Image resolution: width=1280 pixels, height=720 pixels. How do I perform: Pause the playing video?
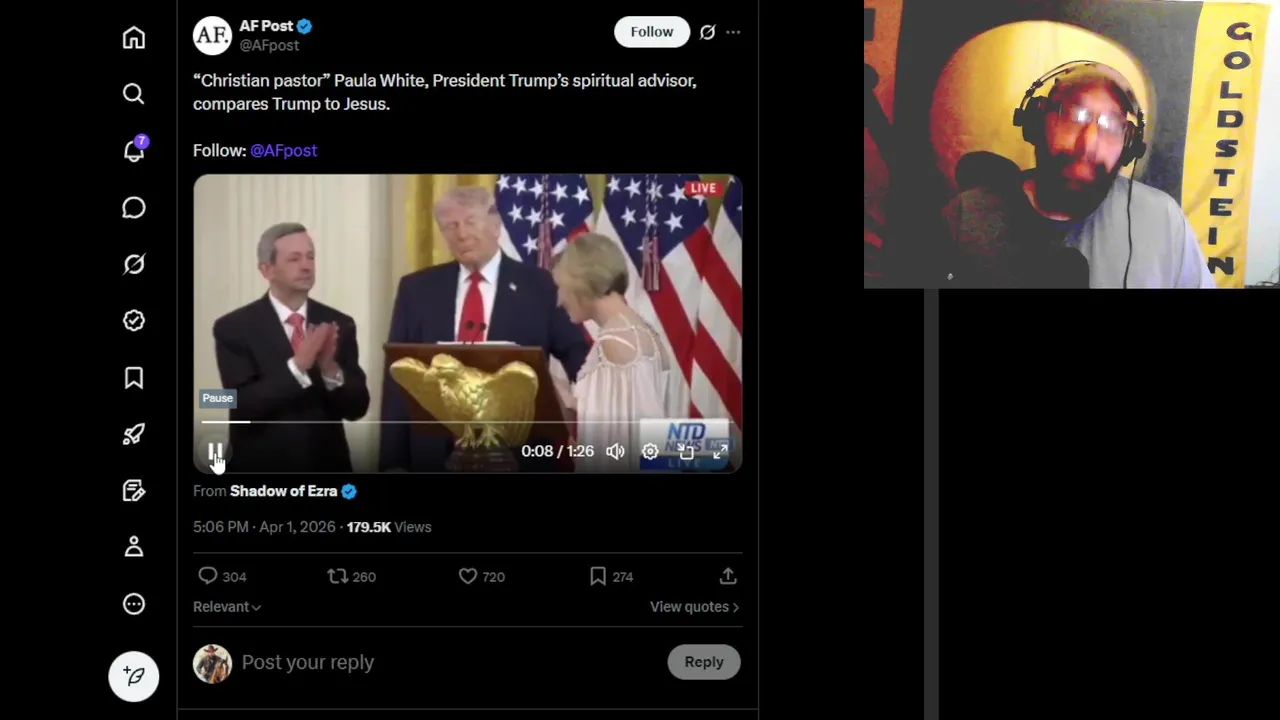point(215,452)
